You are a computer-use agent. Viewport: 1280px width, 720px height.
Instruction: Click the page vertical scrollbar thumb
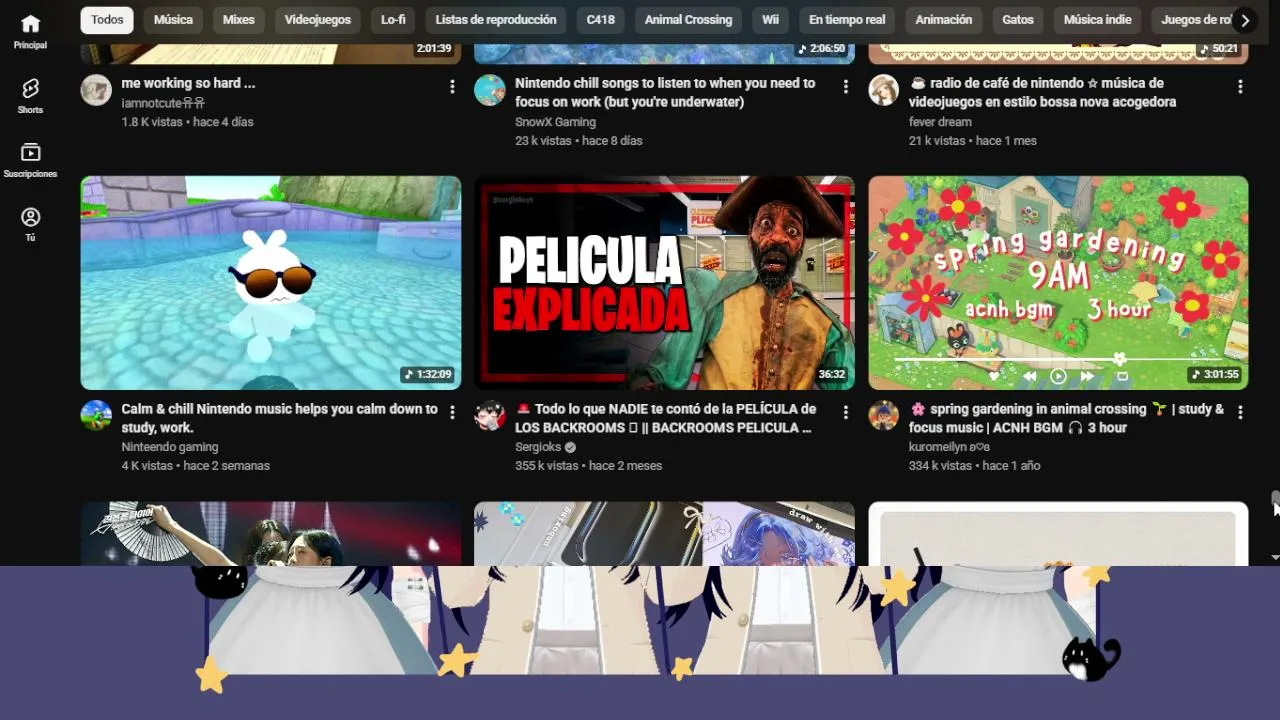[1275, 500]
